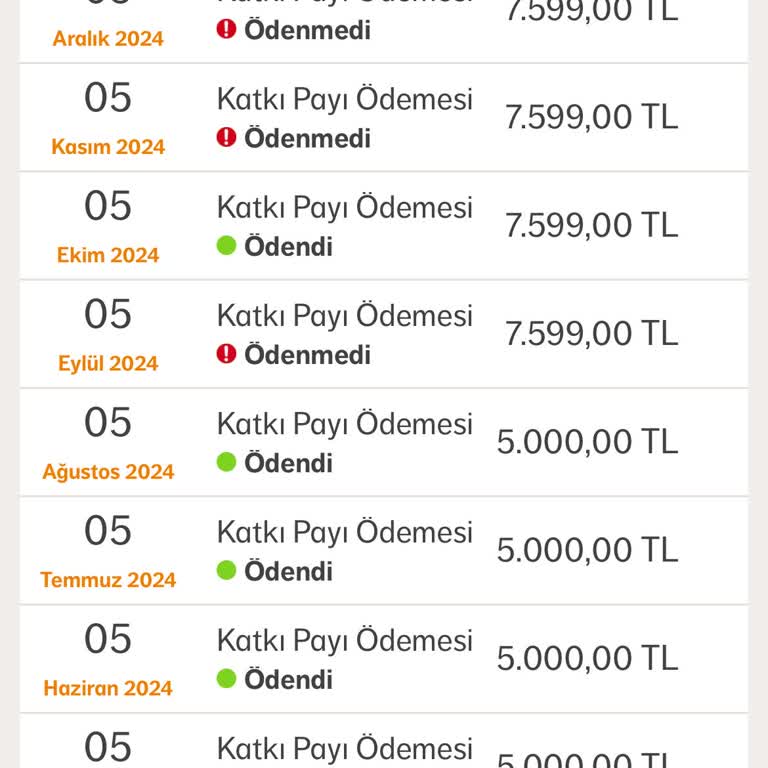Click the green paid dot for Ağustos 2024
The image size is (768, 768).
point(227,462)
